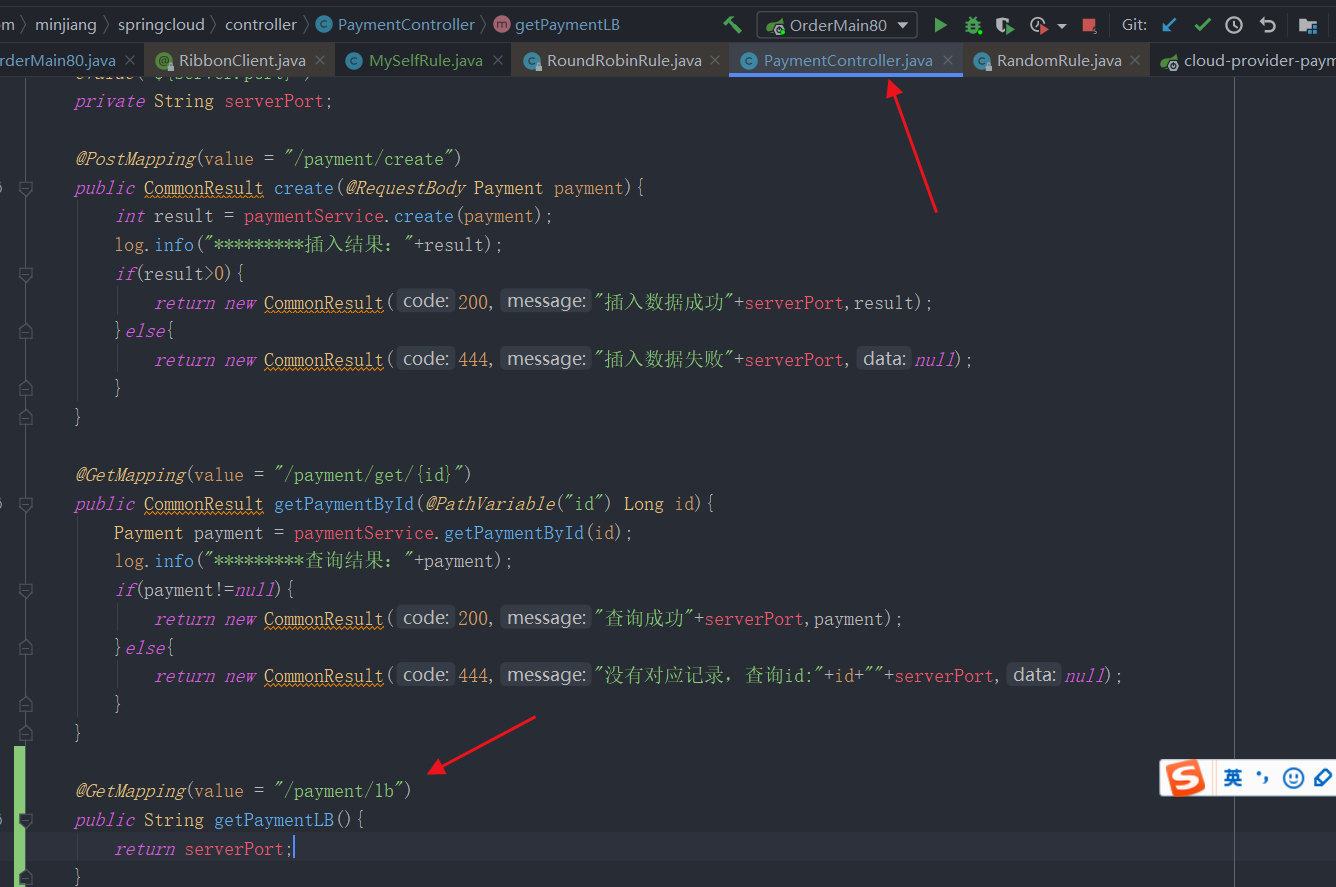Screen dimensions: 1336x887
Task: Collapse the create method in gutter
Action: click(x=25, y=188)
